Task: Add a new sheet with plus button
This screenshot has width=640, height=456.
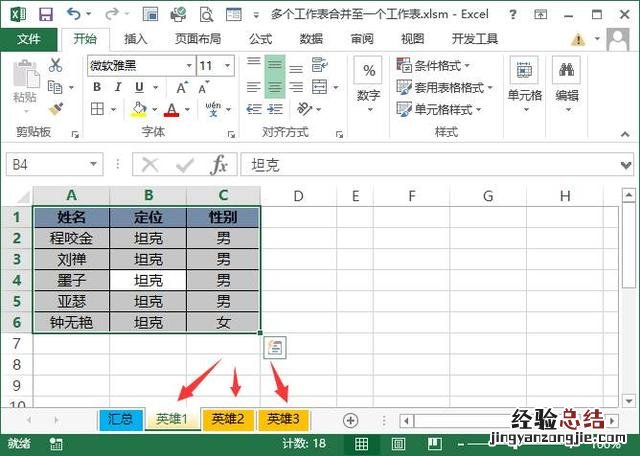Action: pyautogui.click(x=350, y=420)
